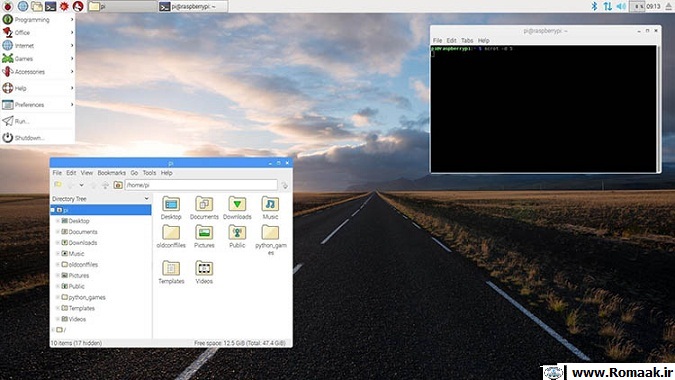The height and width of the screenshot is (380, 675).
Task: Select Videos folder icon in file pane
Action: tap(204, 268)
